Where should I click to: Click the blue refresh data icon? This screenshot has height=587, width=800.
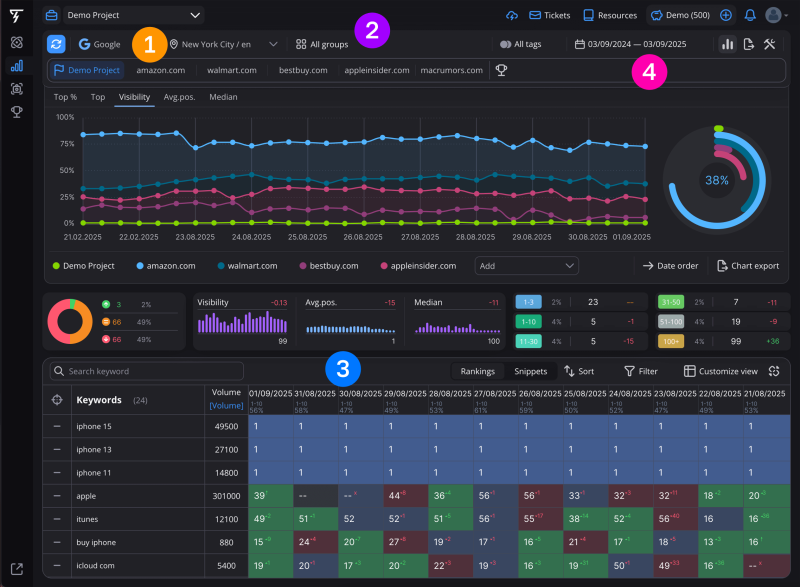[x=57, y=44]
